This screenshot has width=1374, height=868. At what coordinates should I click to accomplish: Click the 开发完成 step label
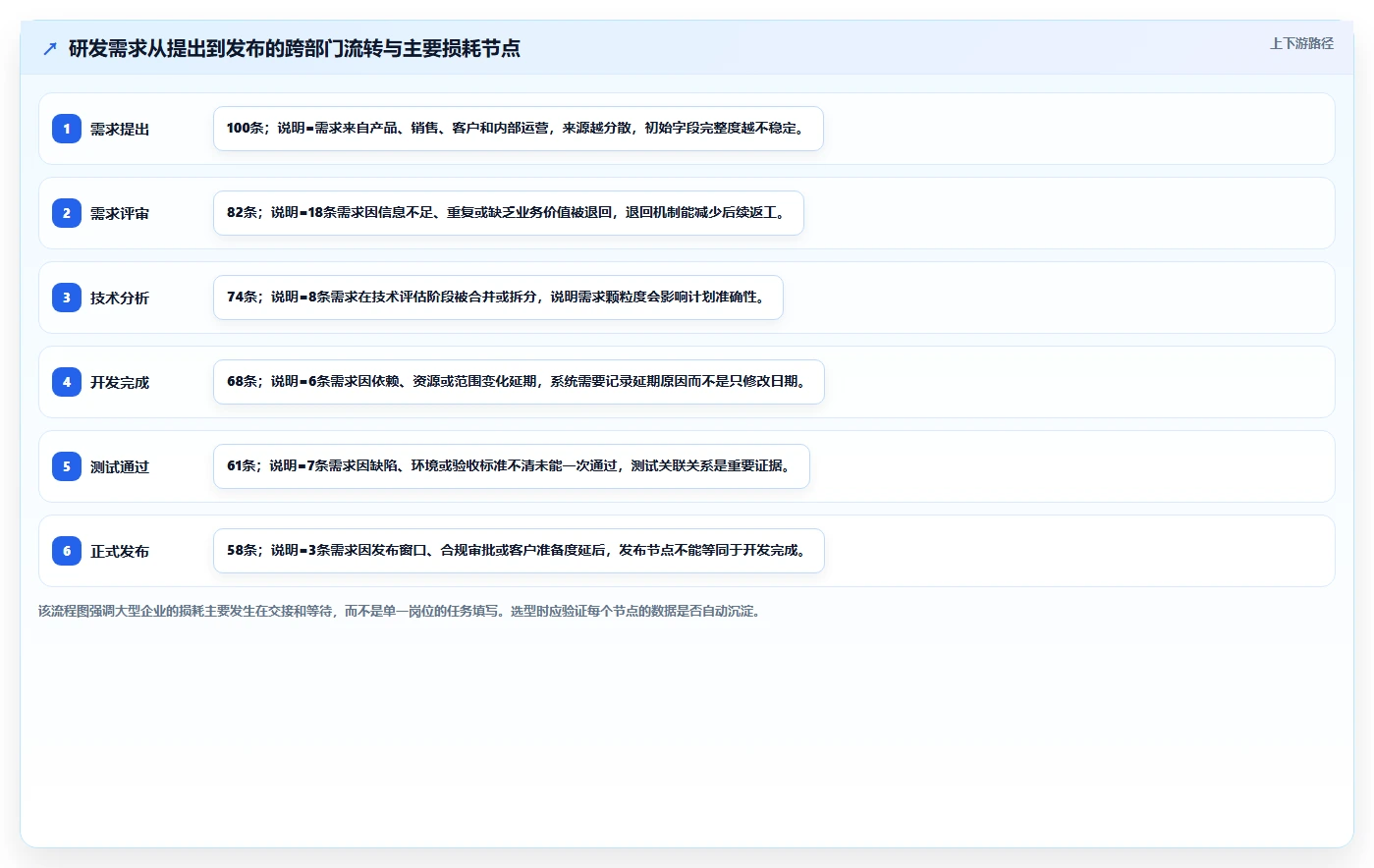[x=120, y=382]
